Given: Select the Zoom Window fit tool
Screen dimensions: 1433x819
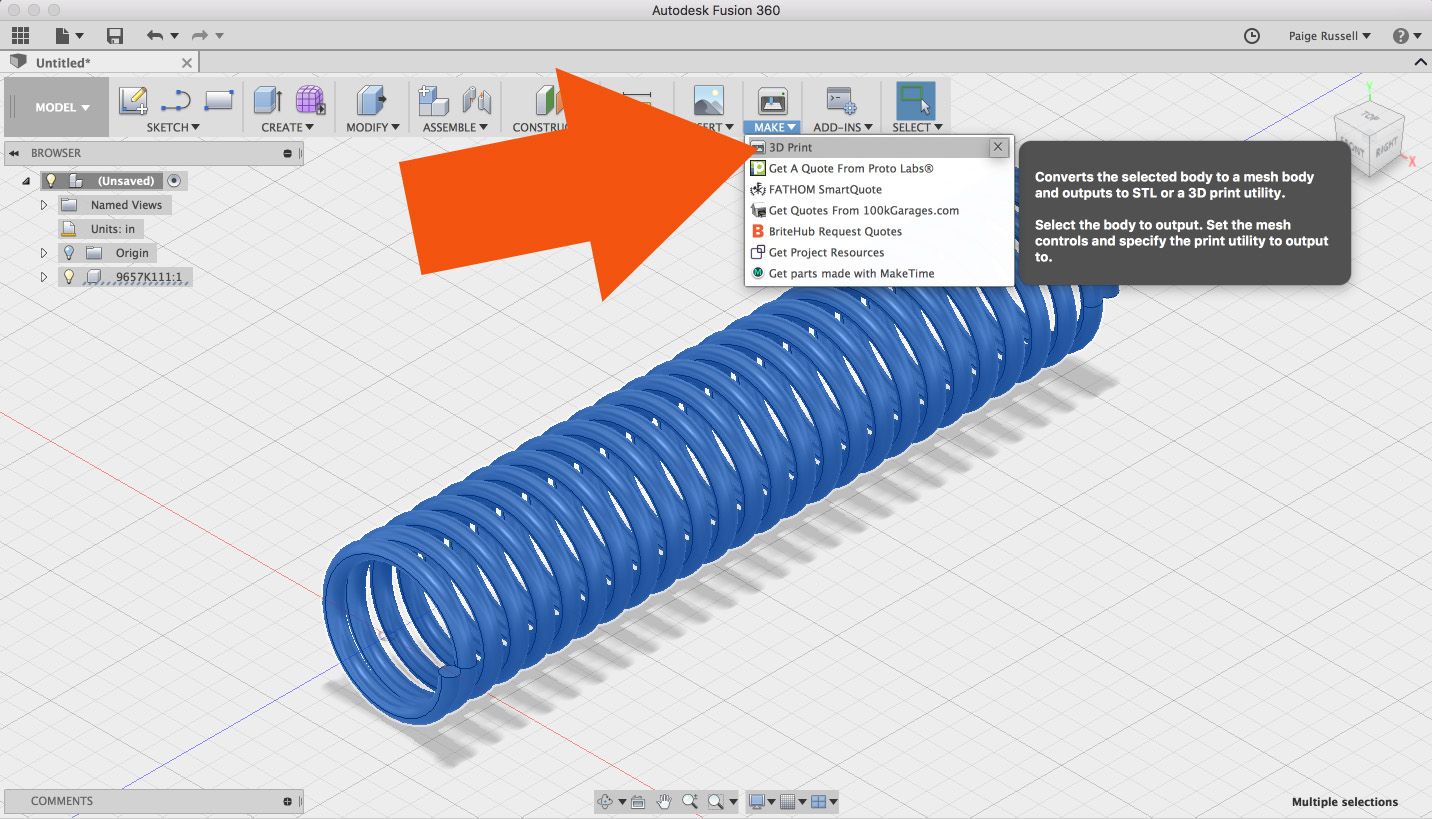Looking at the screenshot, I should click(715, 801).
